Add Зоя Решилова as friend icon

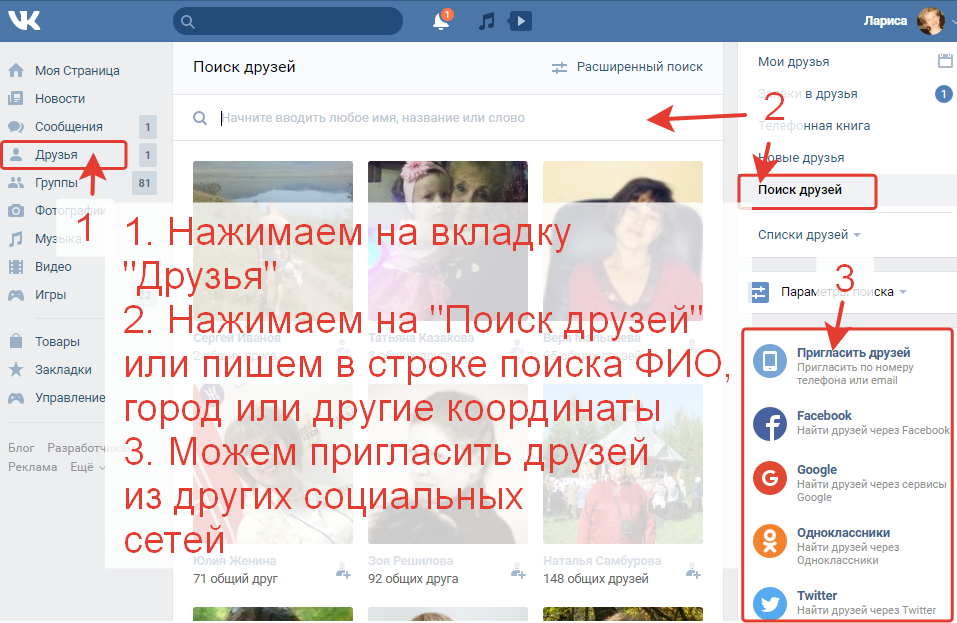coord(518,572)
